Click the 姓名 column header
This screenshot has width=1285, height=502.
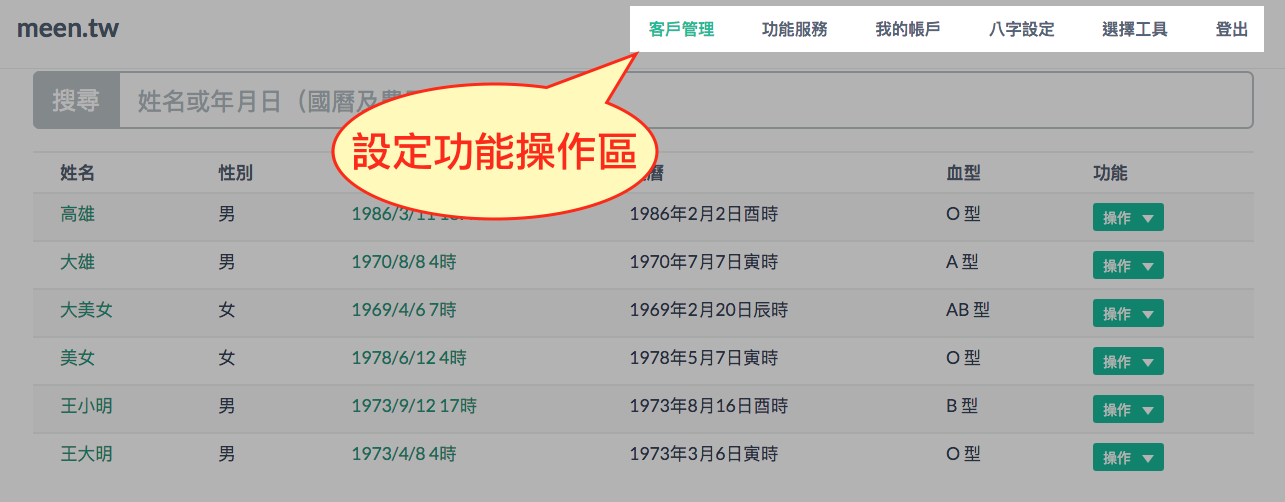78,173
